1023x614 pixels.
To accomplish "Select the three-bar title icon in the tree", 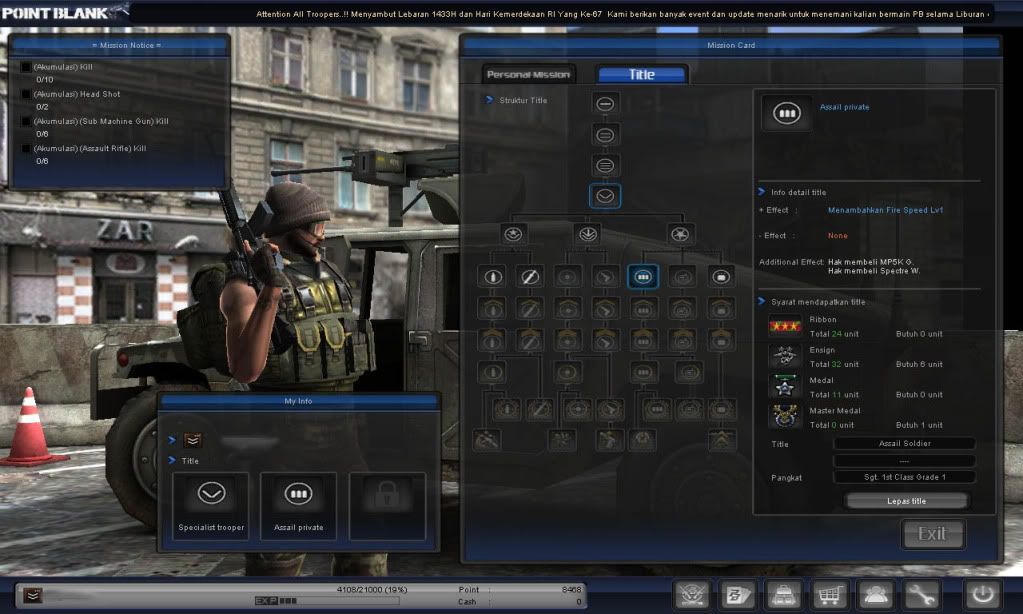I will tap(605, 166).
